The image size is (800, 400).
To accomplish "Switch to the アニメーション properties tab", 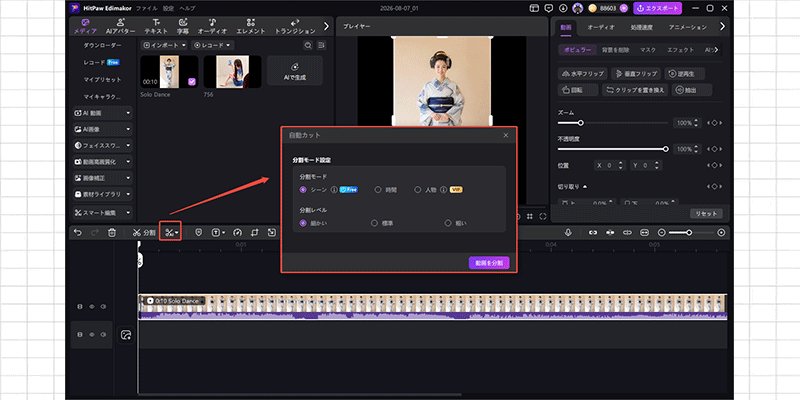I will pos(687,27).
